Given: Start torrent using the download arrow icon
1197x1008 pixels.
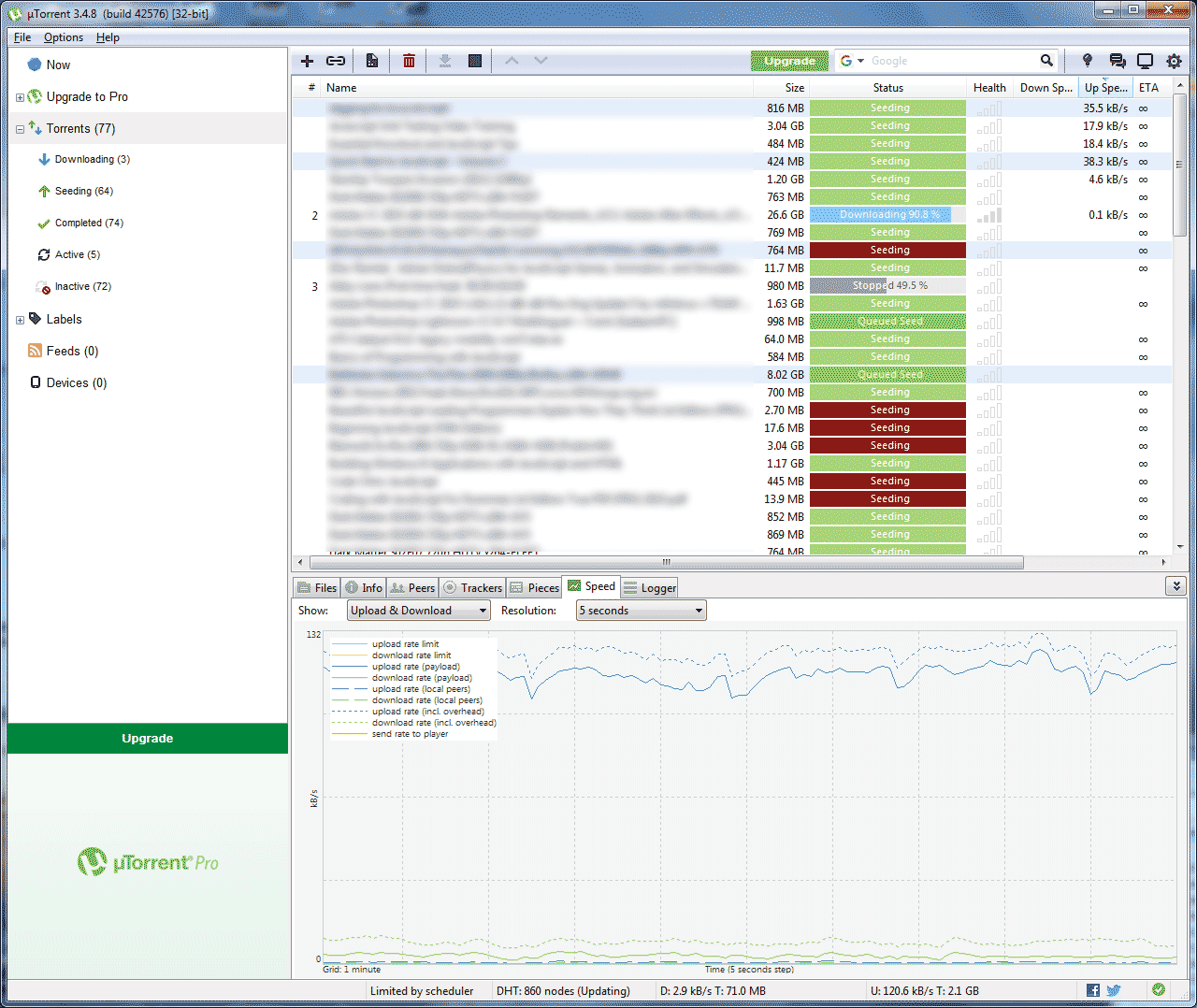Looking at the screenshot, I should tap(445, 61).
